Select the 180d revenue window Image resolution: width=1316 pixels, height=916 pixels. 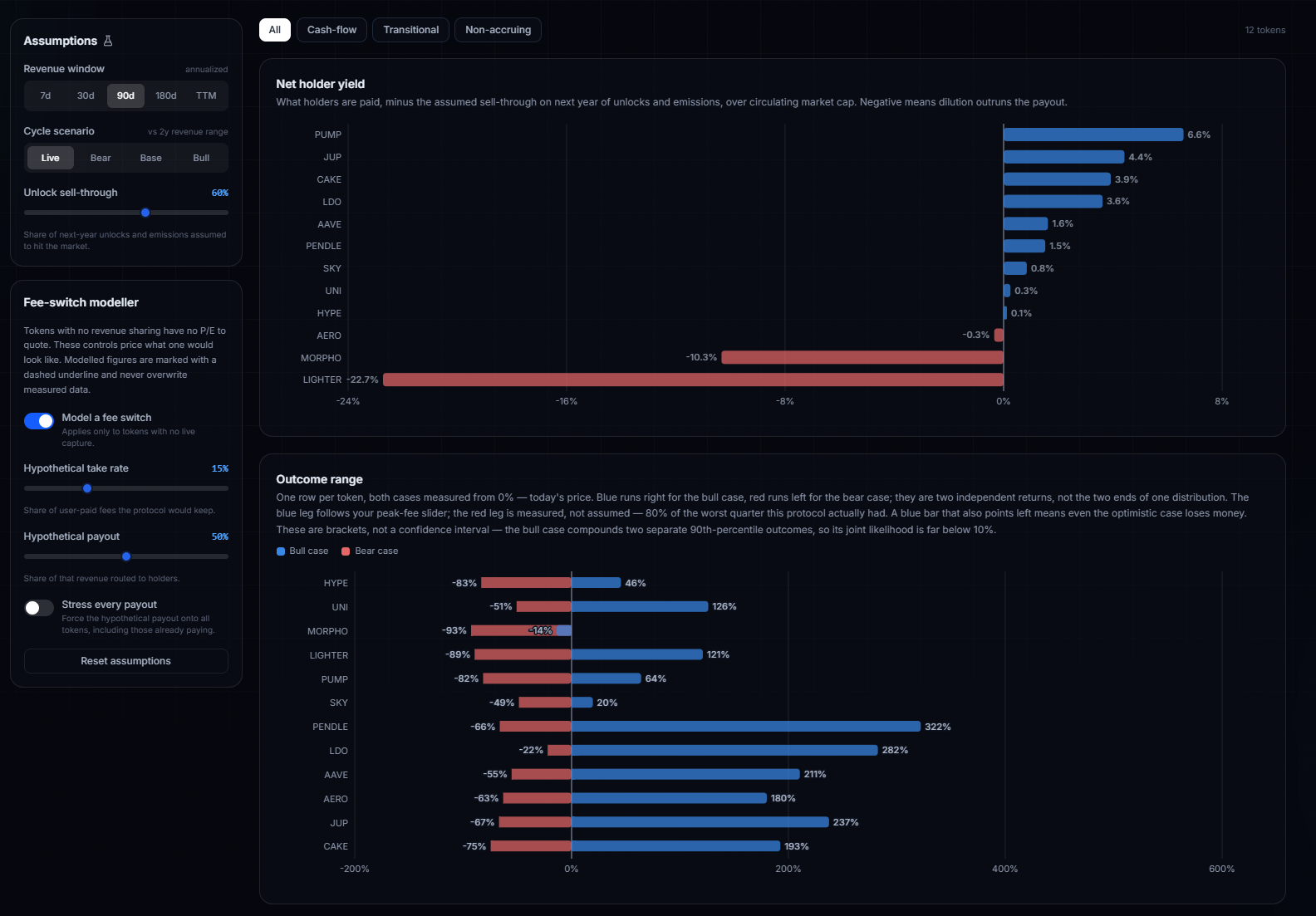(166, 96)
